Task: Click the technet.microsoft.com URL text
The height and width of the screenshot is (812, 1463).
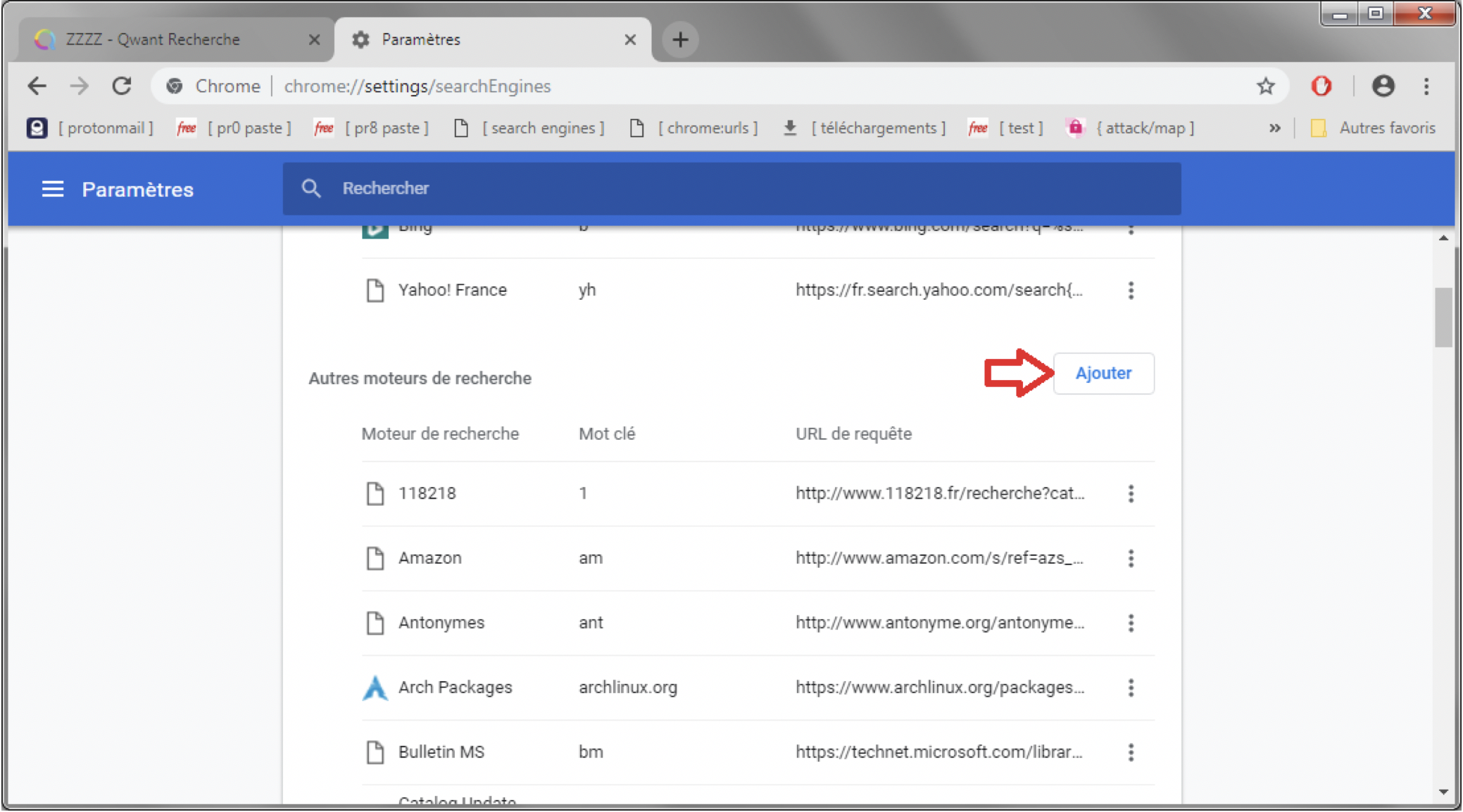Action: pos(939,753)
